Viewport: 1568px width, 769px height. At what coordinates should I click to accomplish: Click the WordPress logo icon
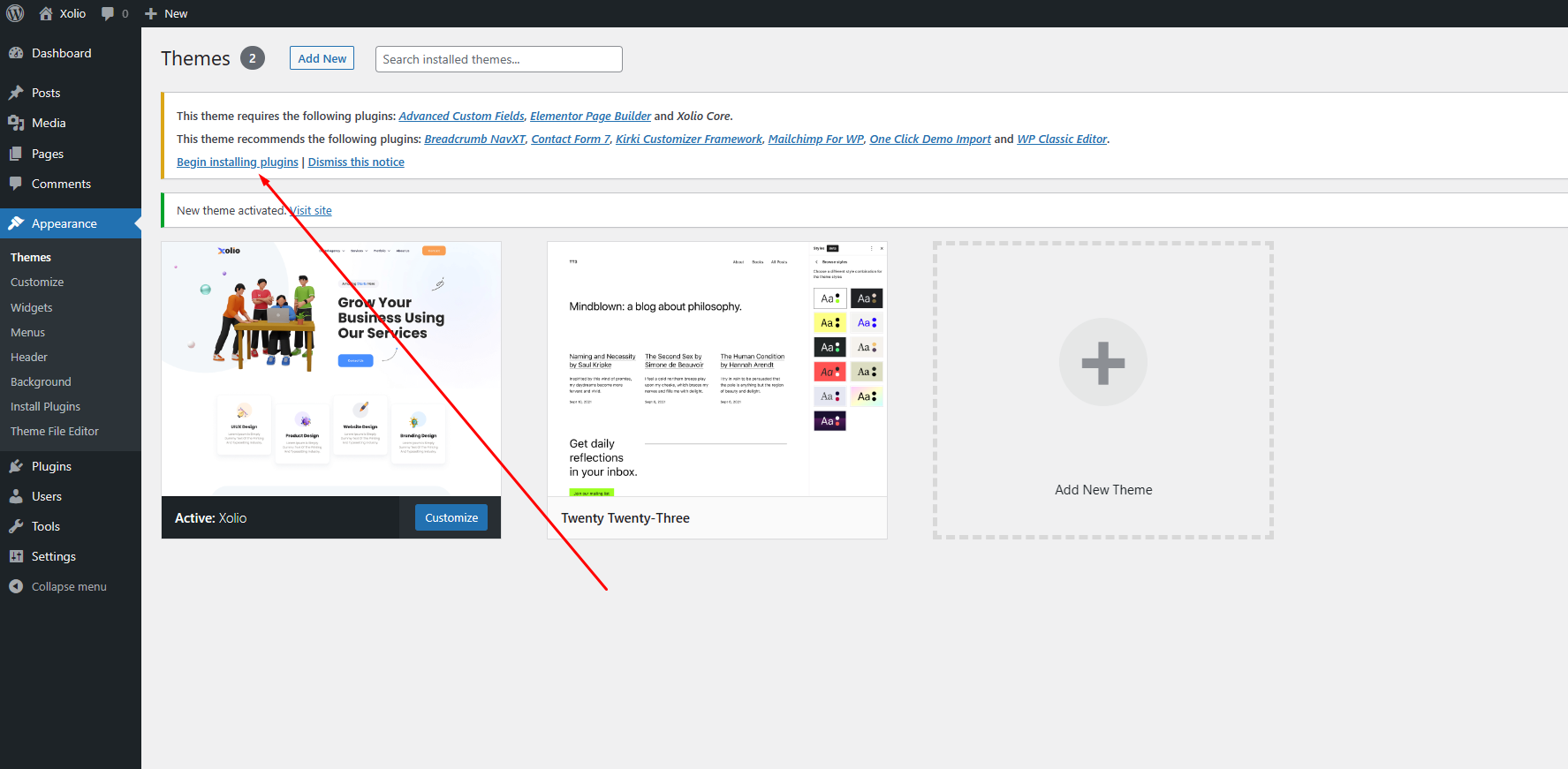click(15, 13)
